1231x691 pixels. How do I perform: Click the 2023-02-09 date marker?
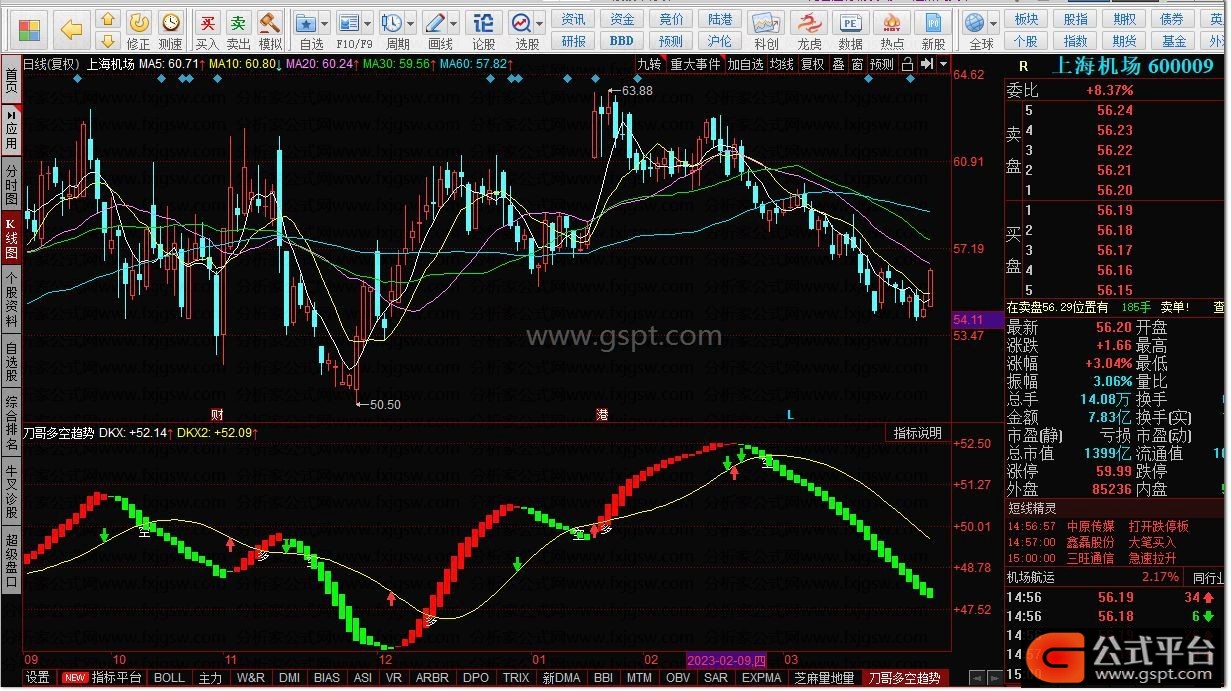coord(726,660)
